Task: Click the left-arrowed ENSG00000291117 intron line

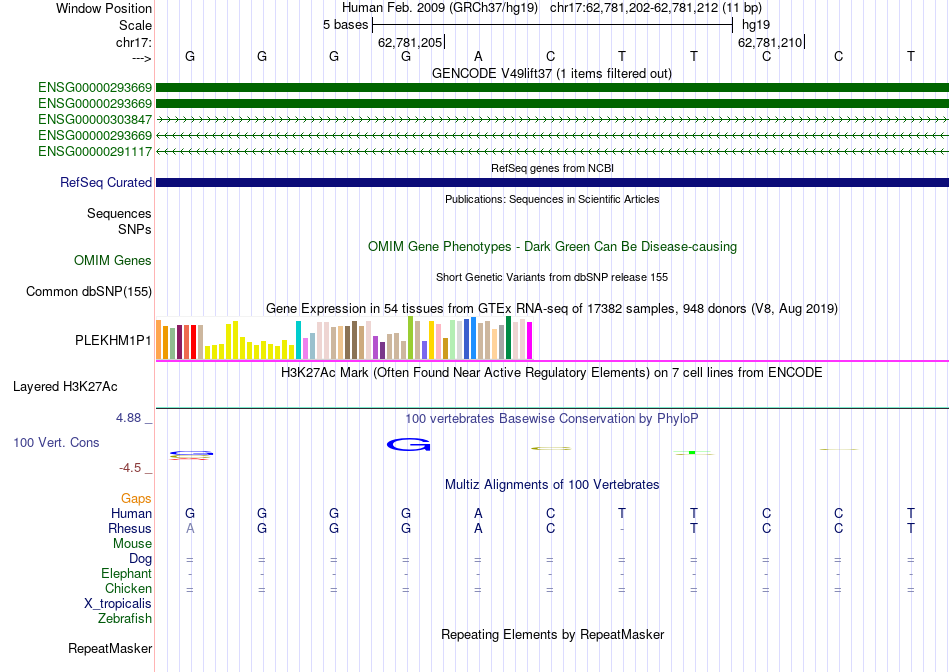Action: 552,151
